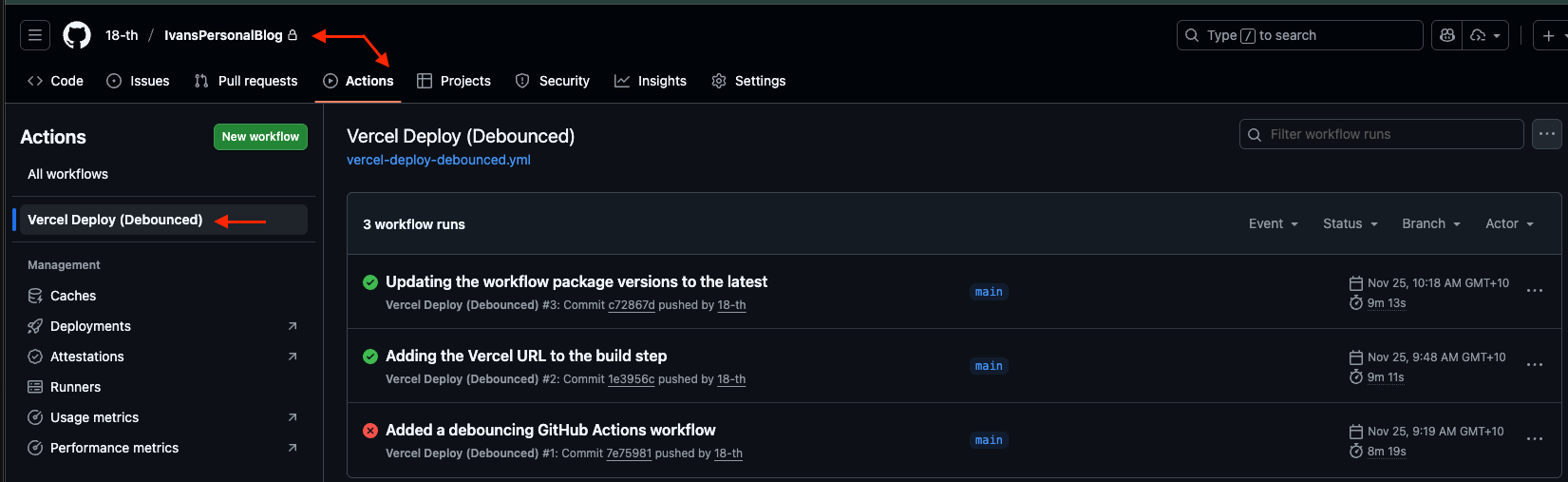Click main branch label on run #1
The image size is (1568, 482).
click(x=989, y=440)
